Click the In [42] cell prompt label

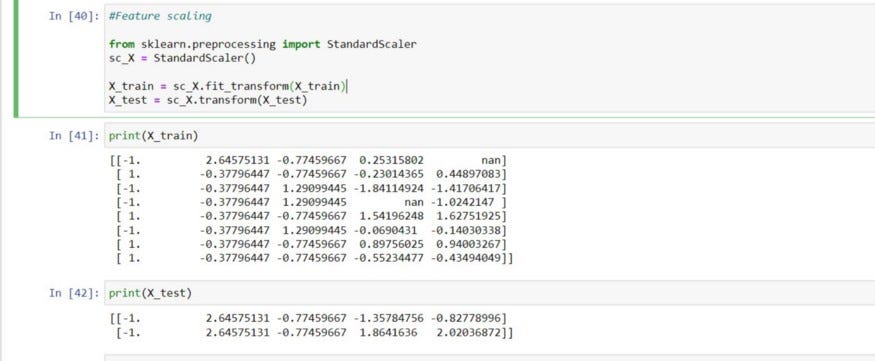pyautogui.click(x=74, y=293)
